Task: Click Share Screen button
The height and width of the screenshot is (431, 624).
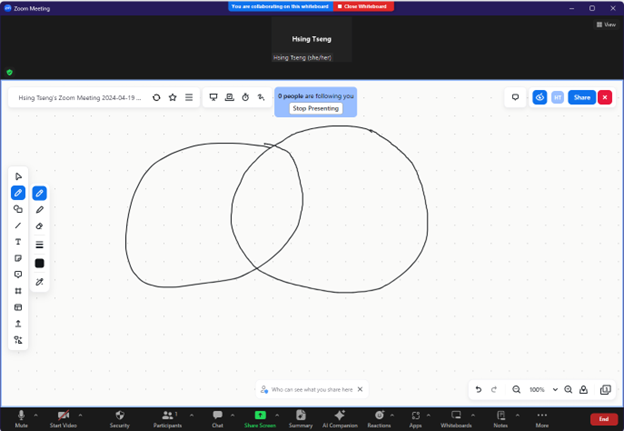Action: point(260,419)
